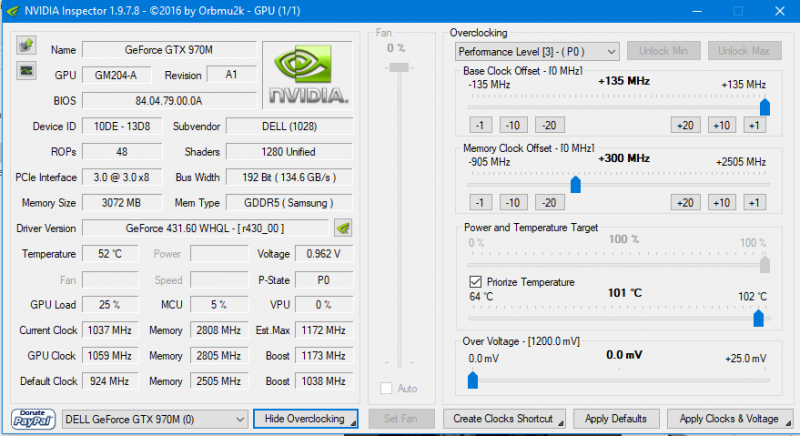The height and width of the screenshot is (436, 800).
Task: Click Apply Clocks & Voltage button
Action: click(730, 419)
